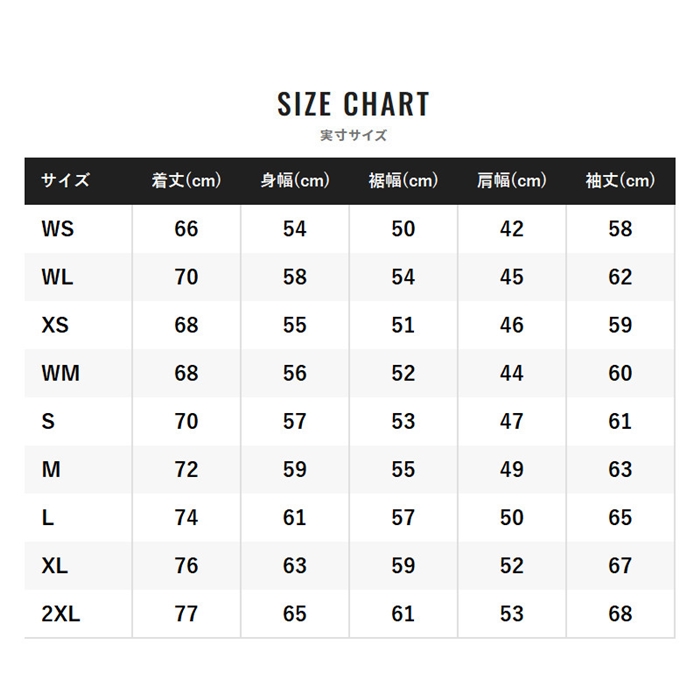Click the 袖丈(cm) column header
Viewport: 700px width, 700px height.
coord(620,181)
